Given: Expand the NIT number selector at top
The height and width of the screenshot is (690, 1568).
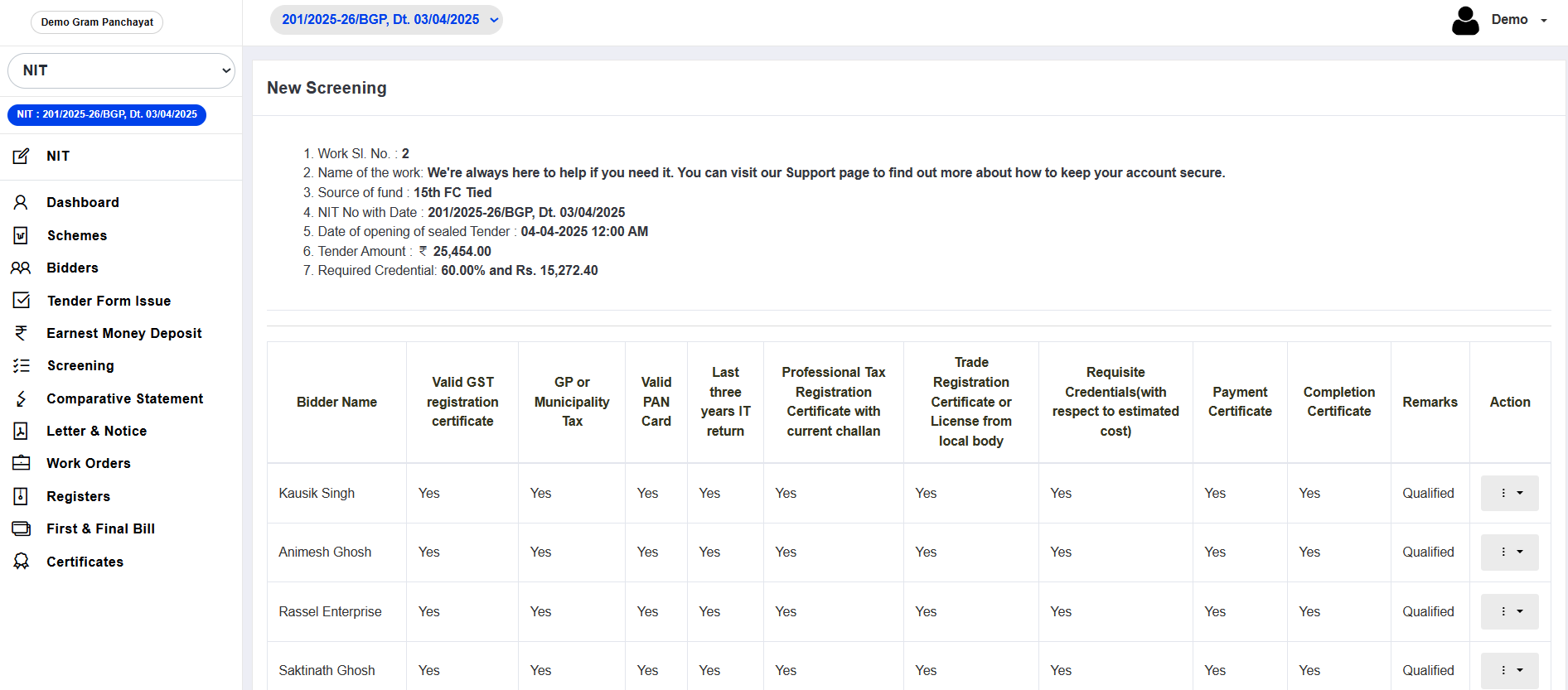Looking at the screenshot, I should click(x=386, y=20).
